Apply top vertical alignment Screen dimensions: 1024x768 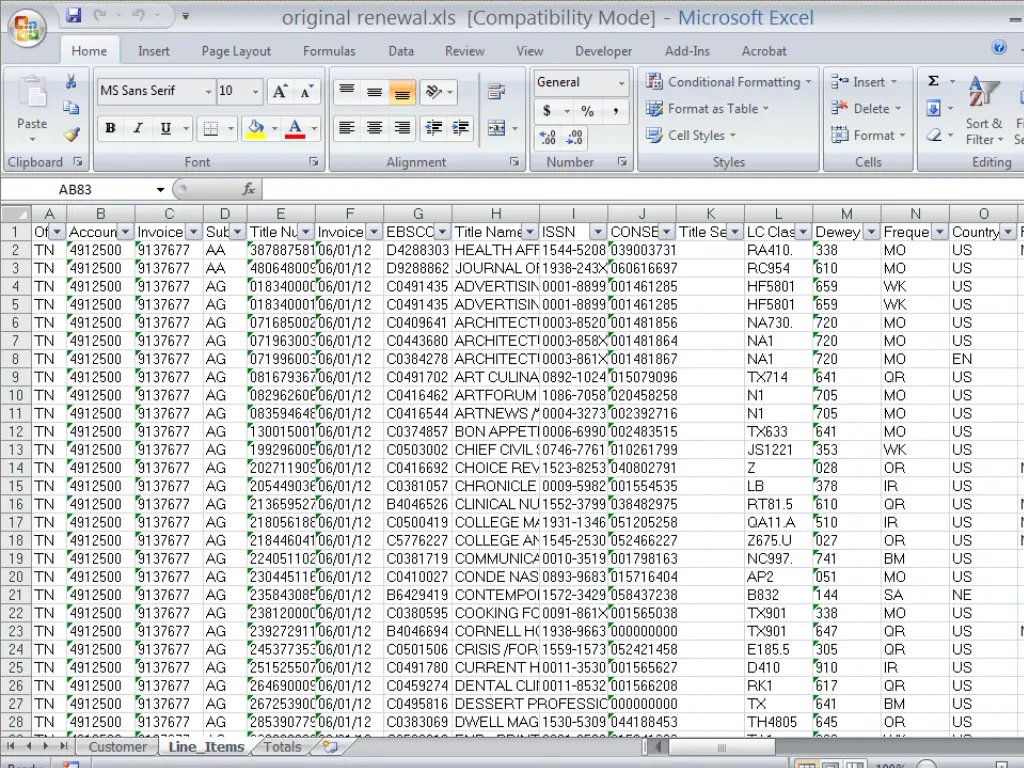(347, 92)
